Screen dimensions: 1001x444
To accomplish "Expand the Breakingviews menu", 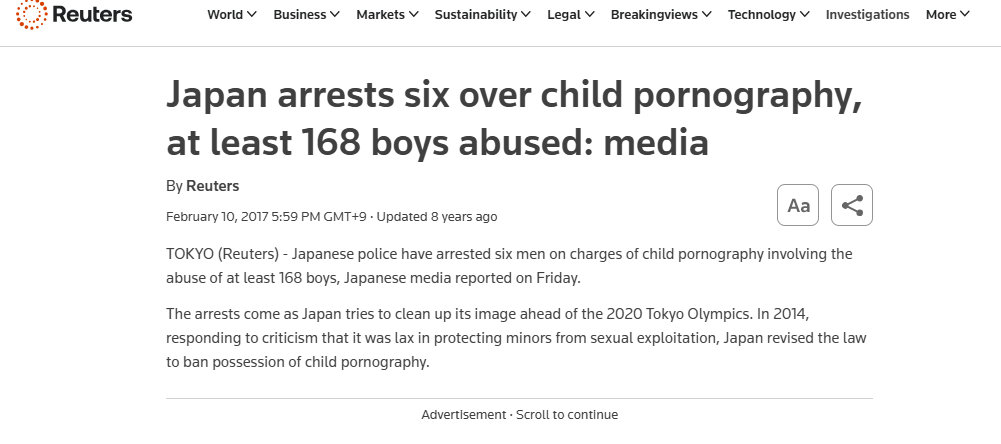I will 661,15.
